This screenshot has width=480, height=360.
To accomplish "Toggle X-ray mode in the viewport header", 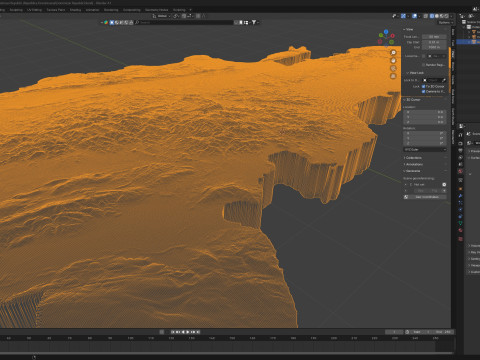I will coord(426,16).
